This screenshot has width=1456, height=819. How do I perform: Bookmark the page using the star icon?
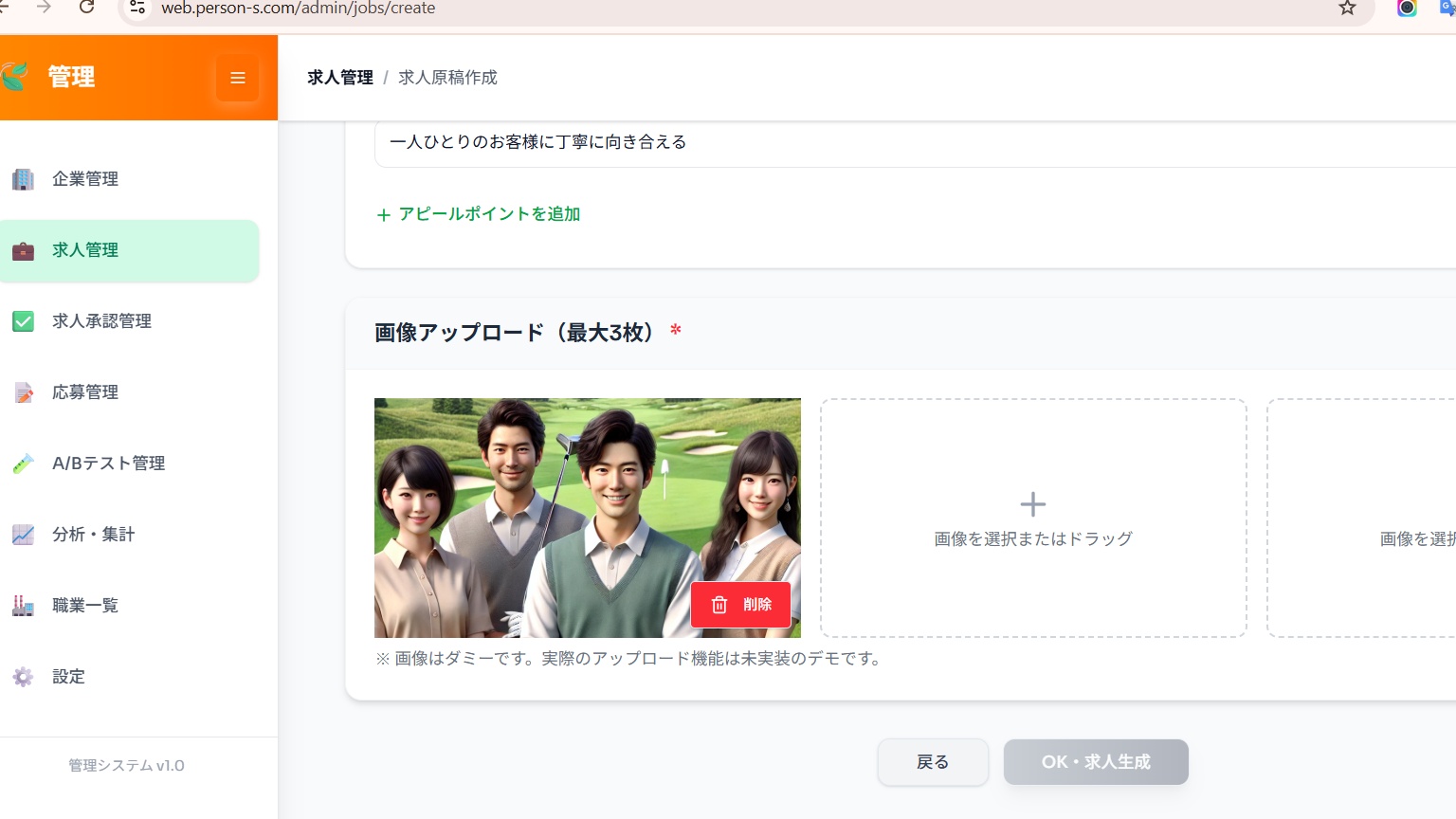click(1346, 8)
